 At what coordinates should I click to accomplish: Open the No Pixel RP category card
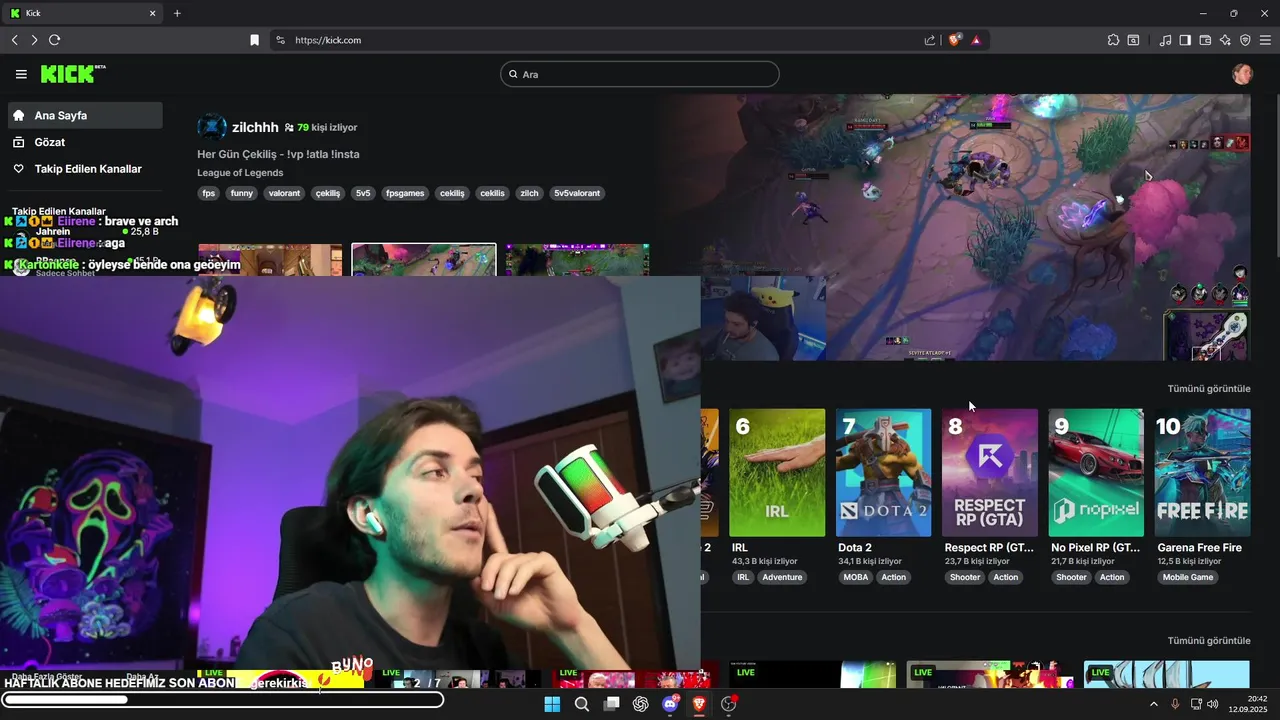(1096, 472)
